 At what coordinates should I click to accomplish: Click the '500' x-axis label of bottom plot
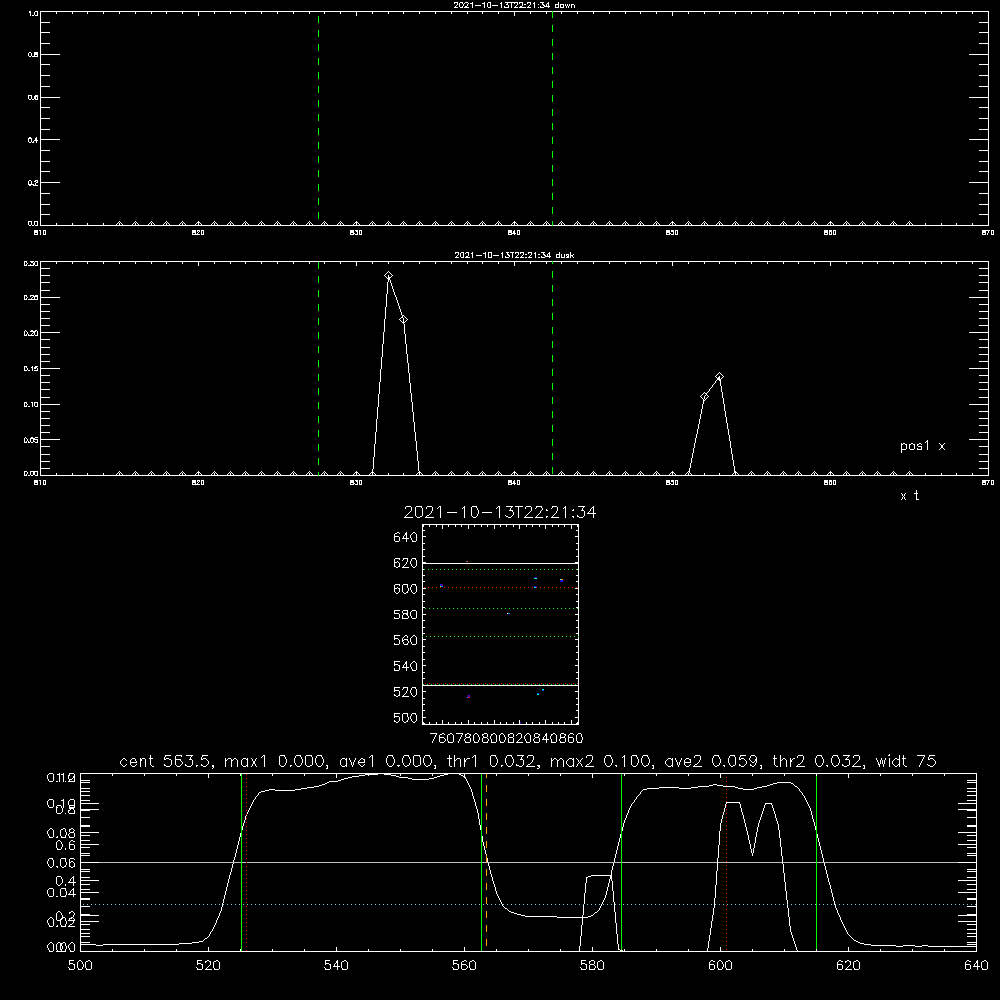pyautogui.click(x=80, y=966)
